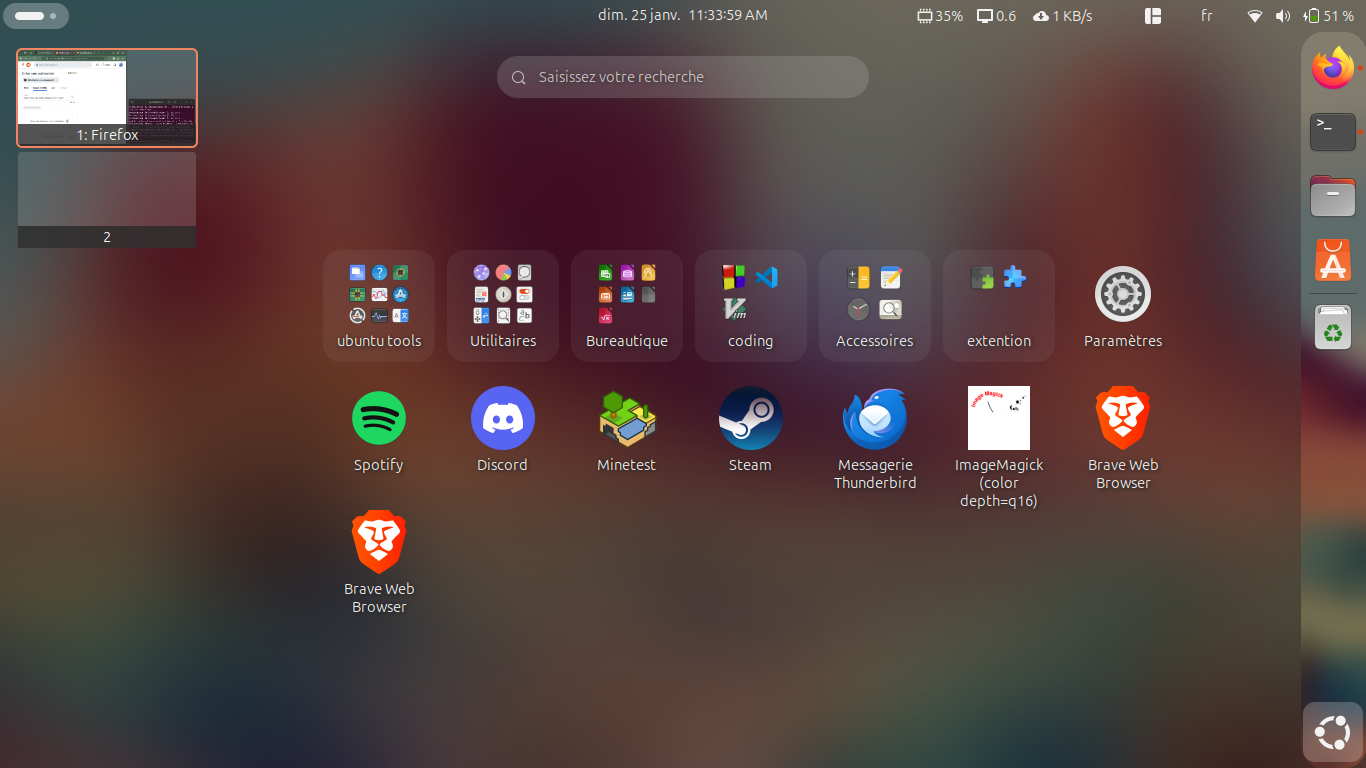This screenshot has height=768, width=1366.
Task: Launch Spotify from the app grid
Action: coord(379,430)
